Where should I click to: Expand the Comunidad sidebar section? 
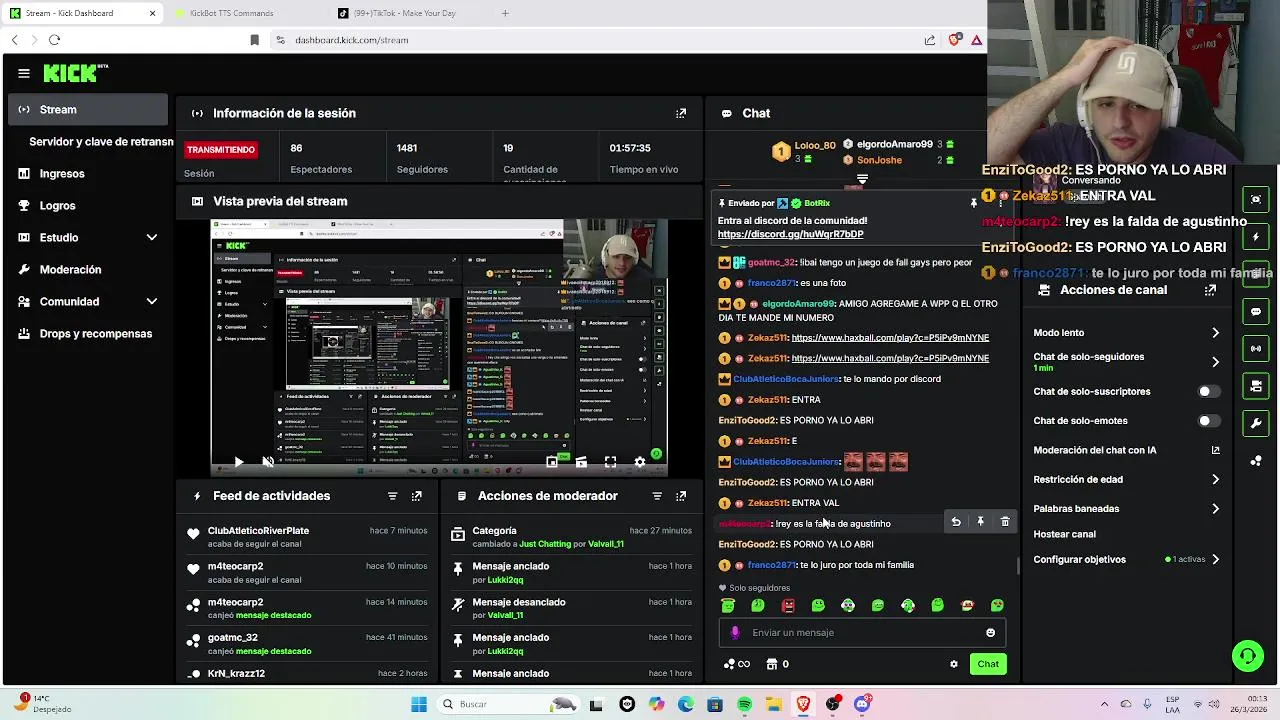tap(152, 301)
